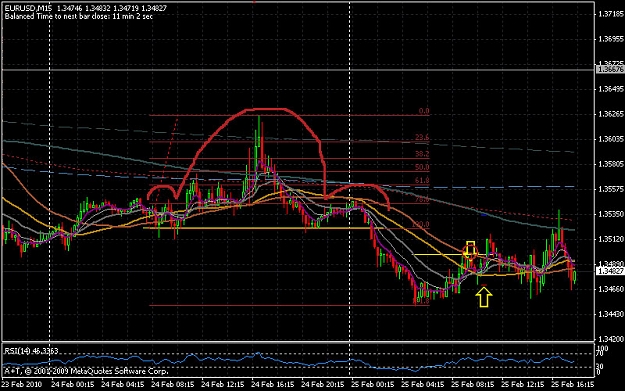
Task: Click the 1.35805 price axis label
Action: coord(611,164)
